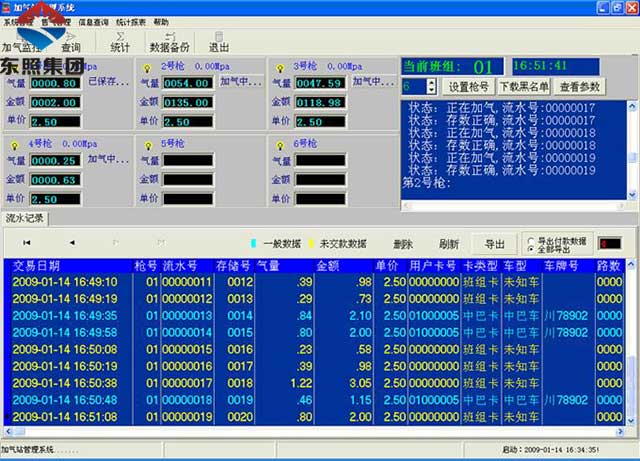Select row dated 2009-01-14 16:50:48

point(317,400)
